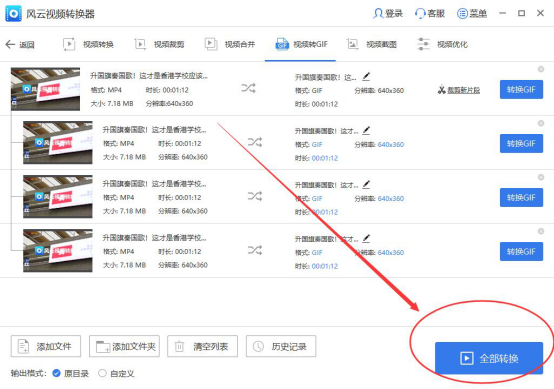Edit output name pencil in fourth row
The image size is (554, 389).
(366, 238)
